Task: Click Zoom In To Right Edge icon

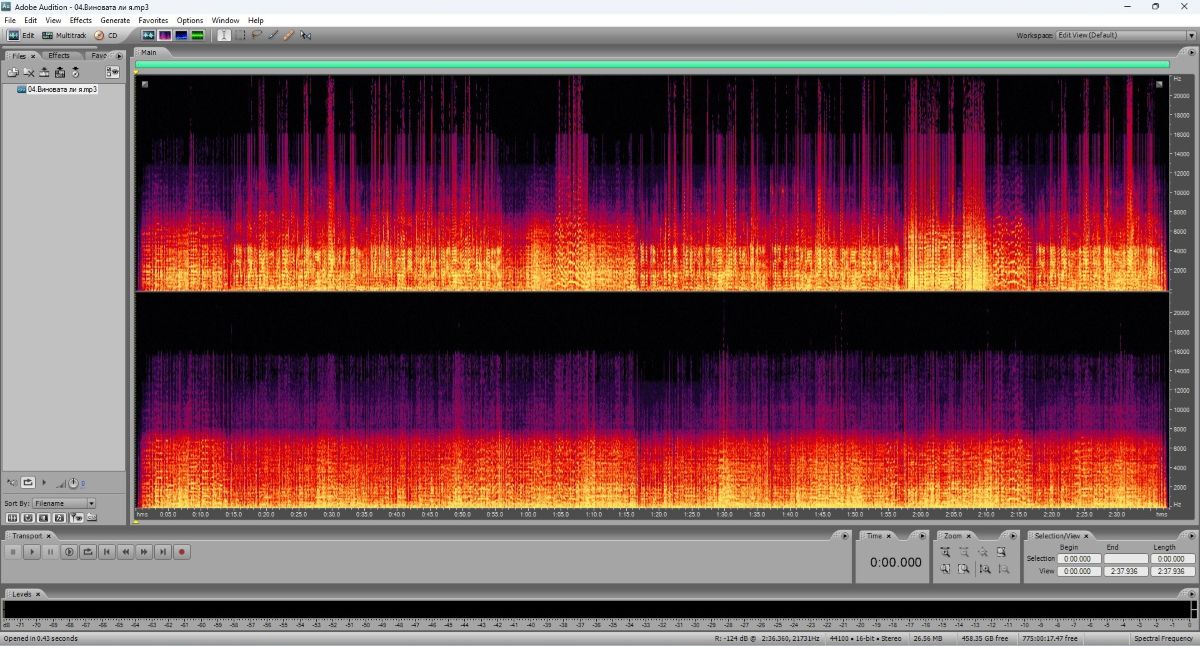Action: [964, 569]
